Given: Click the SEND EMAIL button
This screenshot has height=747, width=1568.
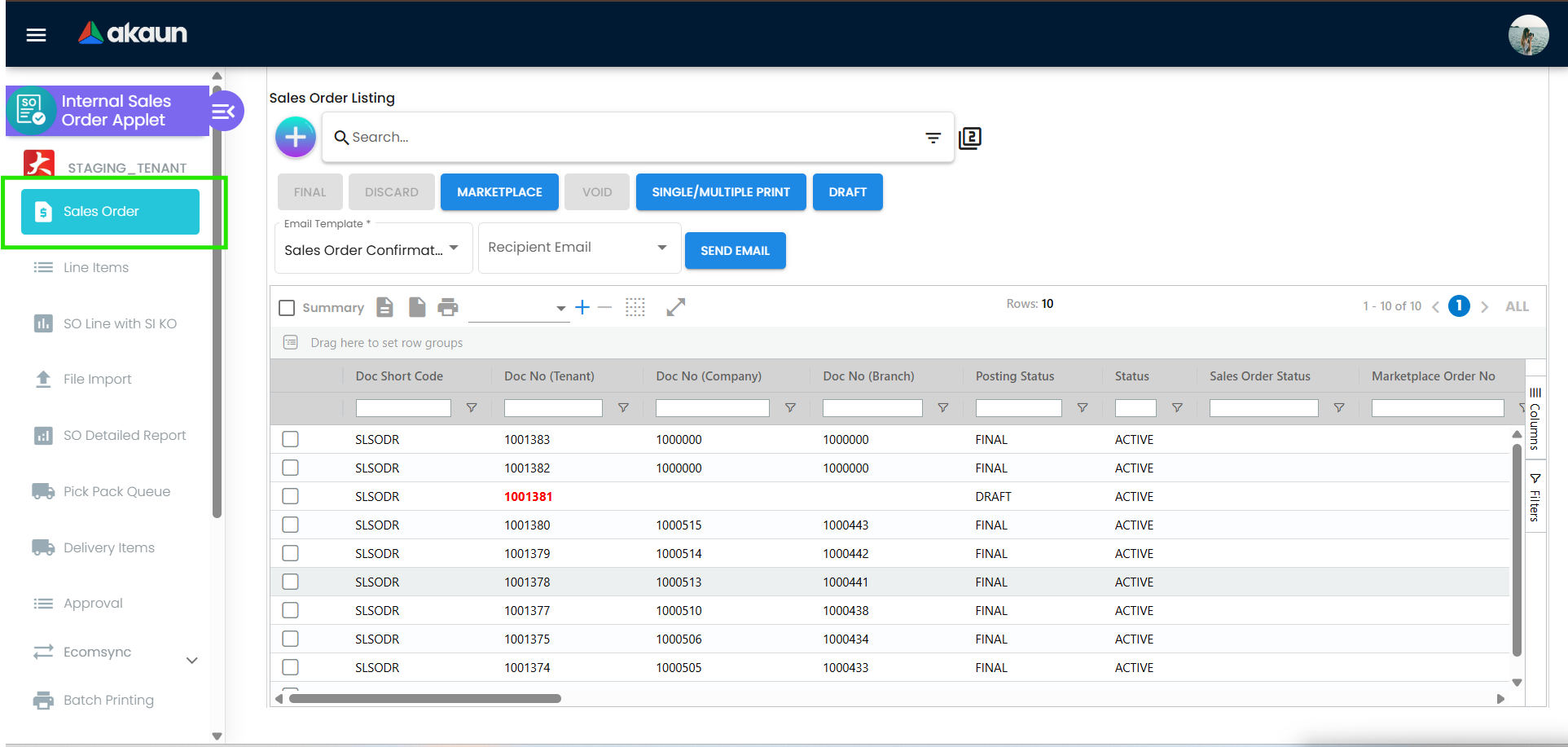Looking at the screenshot, I should (x=735, y=251).
